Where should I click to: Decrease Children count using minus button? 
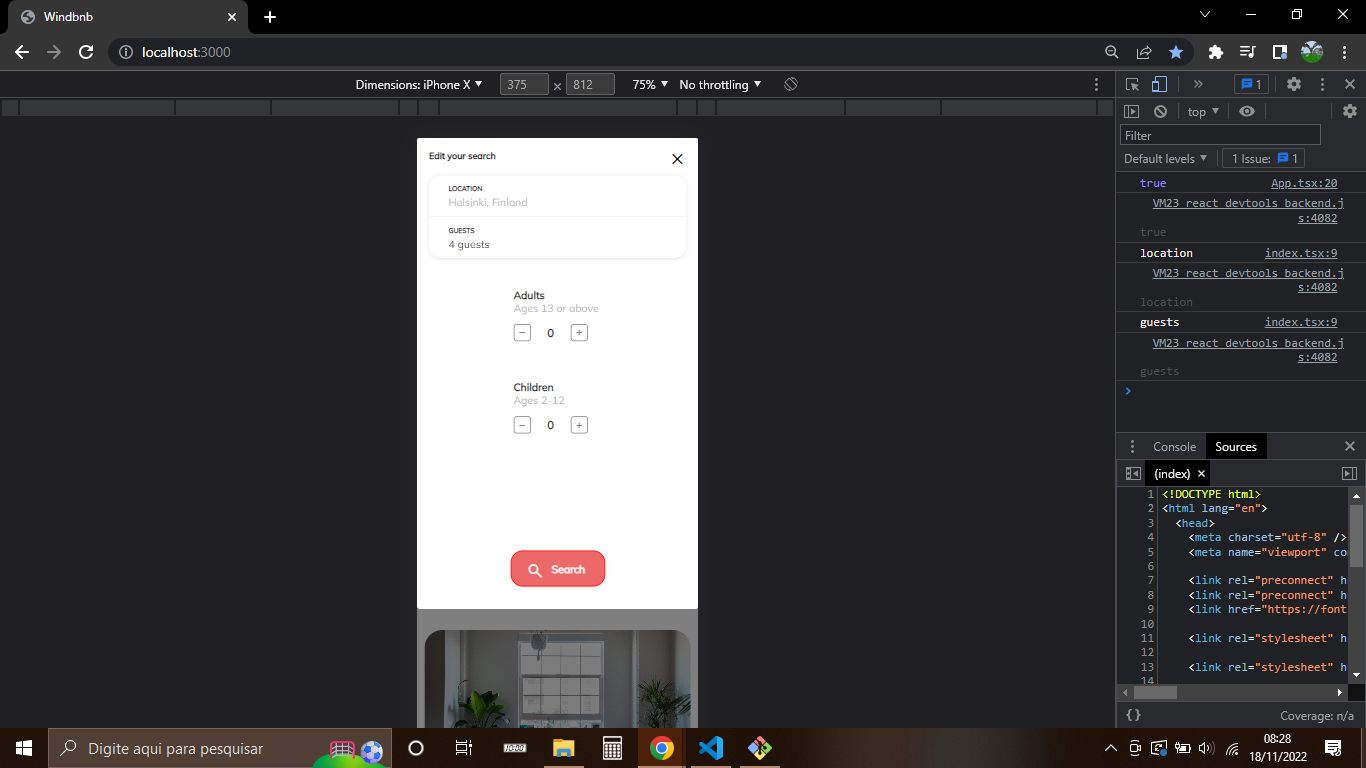coord(522,425)
